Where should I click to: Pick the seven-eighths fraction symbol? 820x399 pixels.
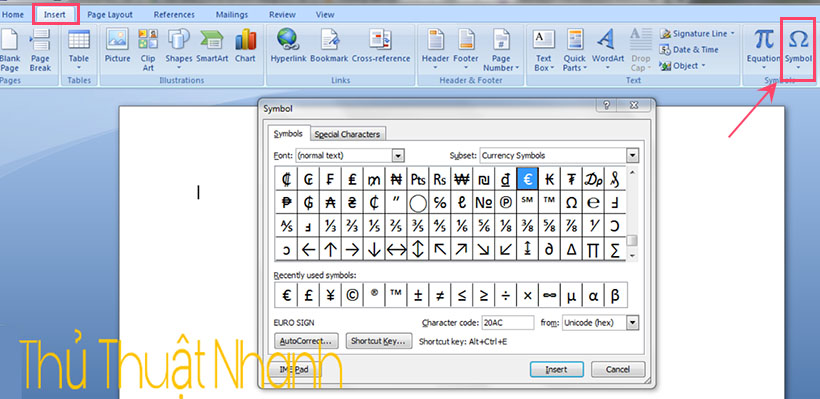572,225
